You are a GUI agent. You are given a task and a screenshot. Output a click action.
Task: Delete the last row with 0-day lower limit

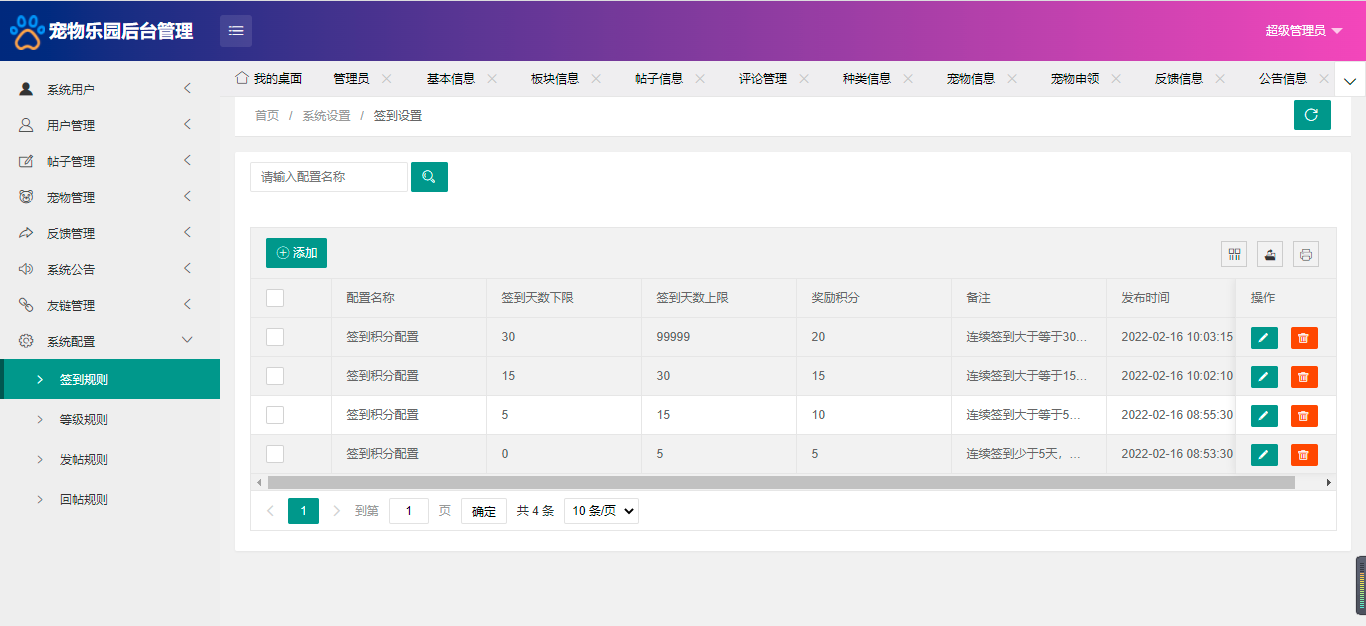(x=1303, y=455)
